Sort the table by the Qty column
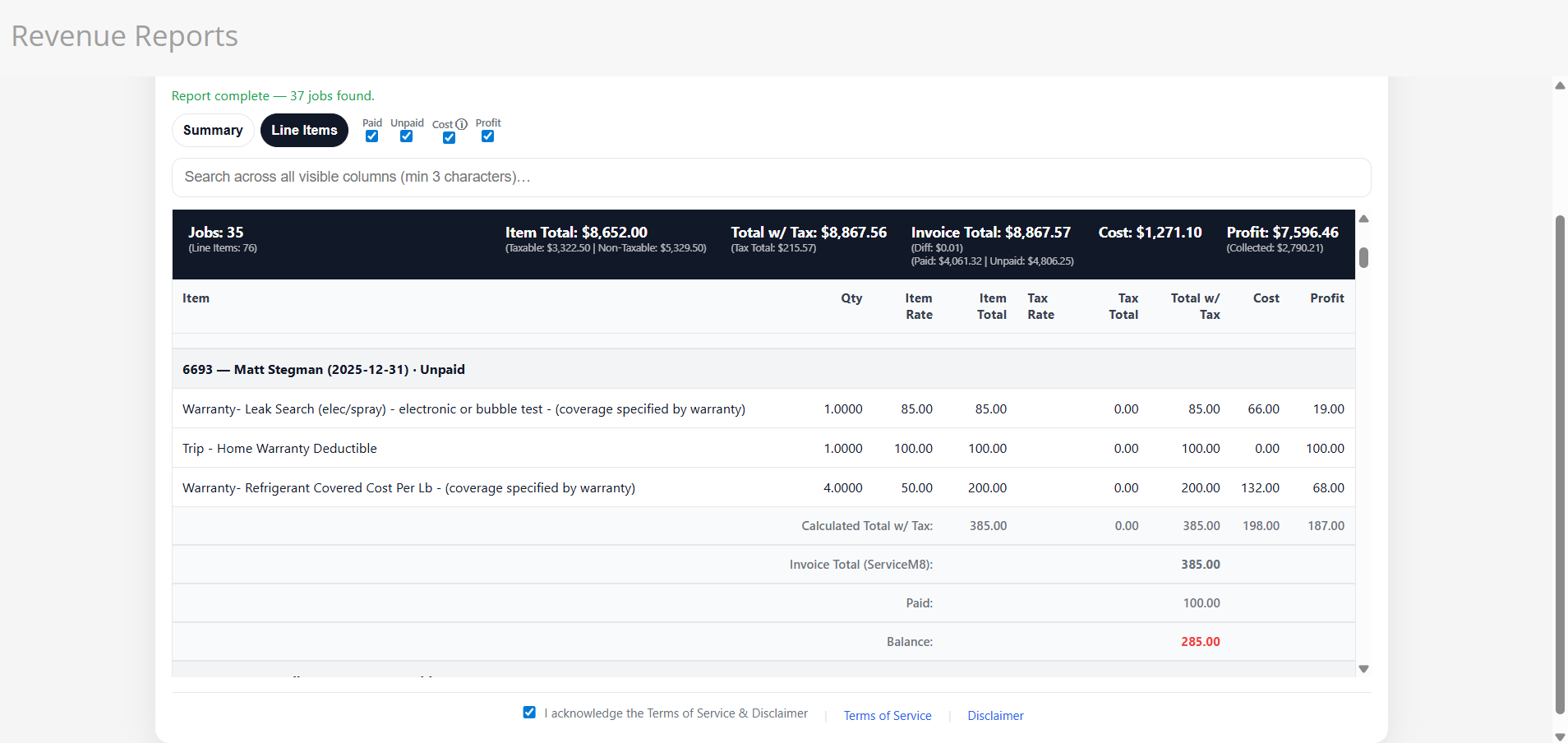This screenshot has height=743, width=1568. (x=851, y=298)
